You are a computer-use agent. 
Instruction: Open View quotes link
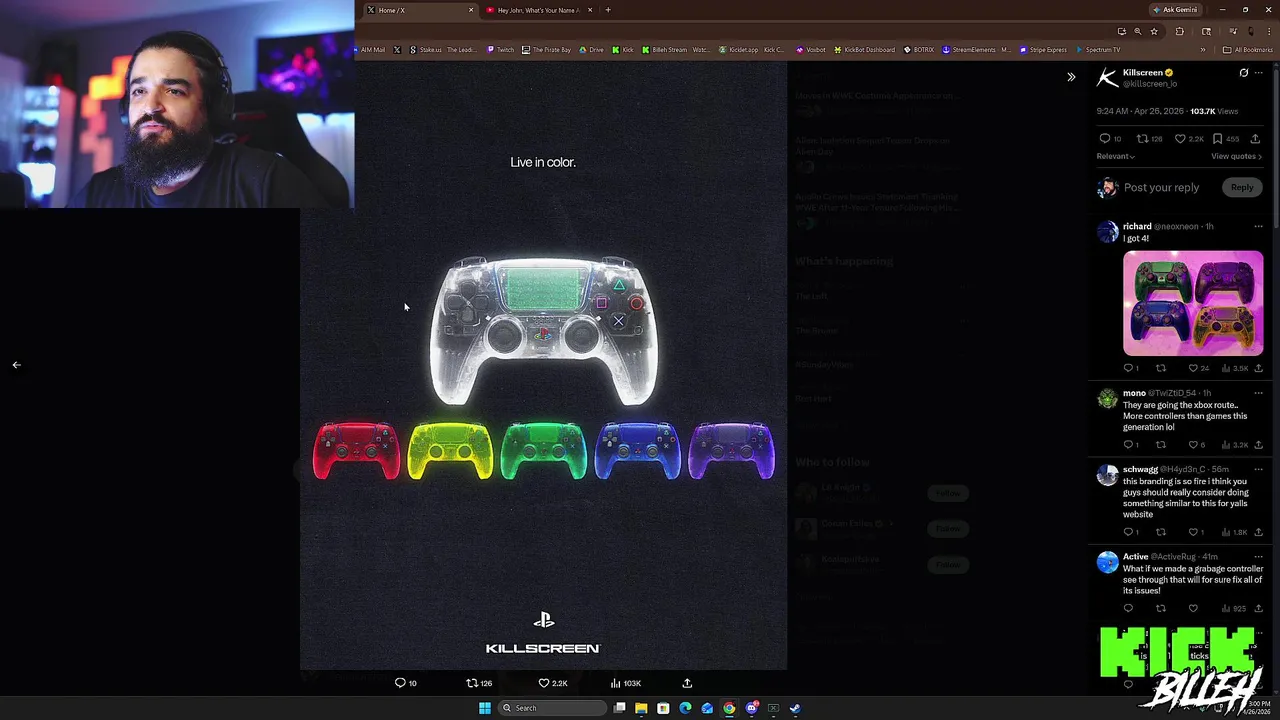coord(1237,156)
